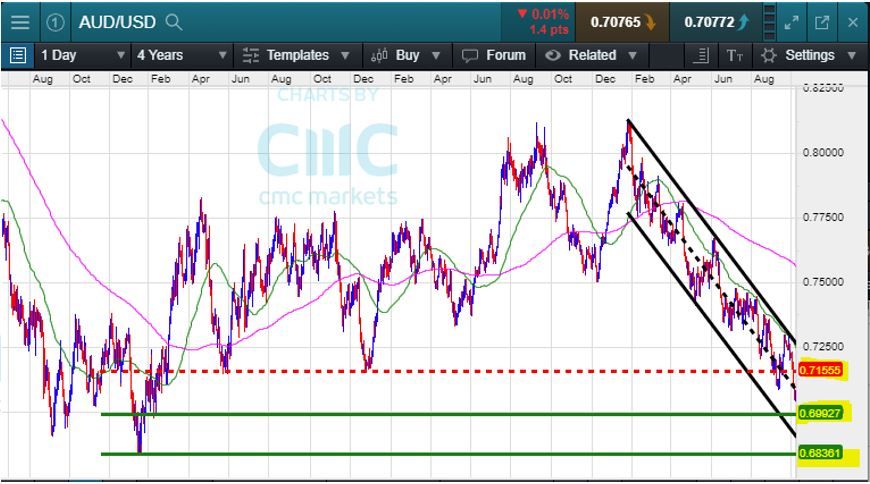
Task: Expand chart to full screen
Action: 791,22
